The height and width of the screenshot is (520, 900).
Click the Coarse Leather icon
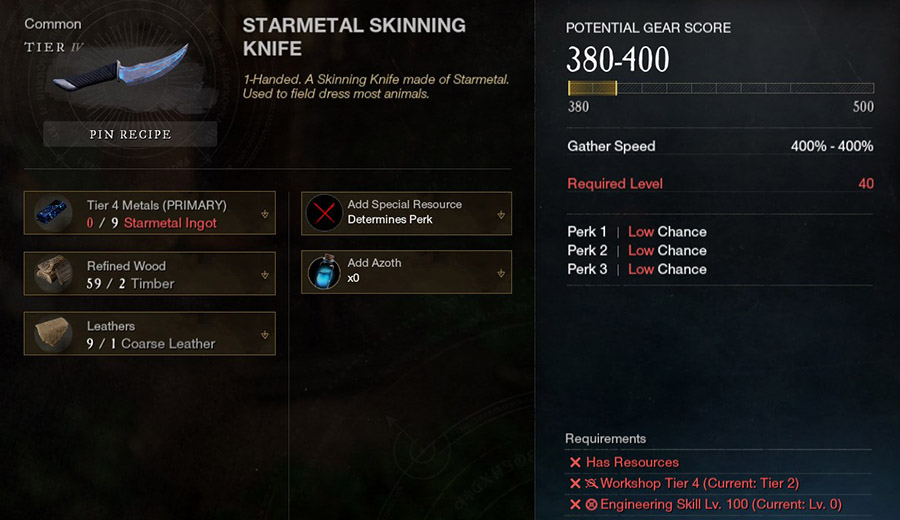53,333
